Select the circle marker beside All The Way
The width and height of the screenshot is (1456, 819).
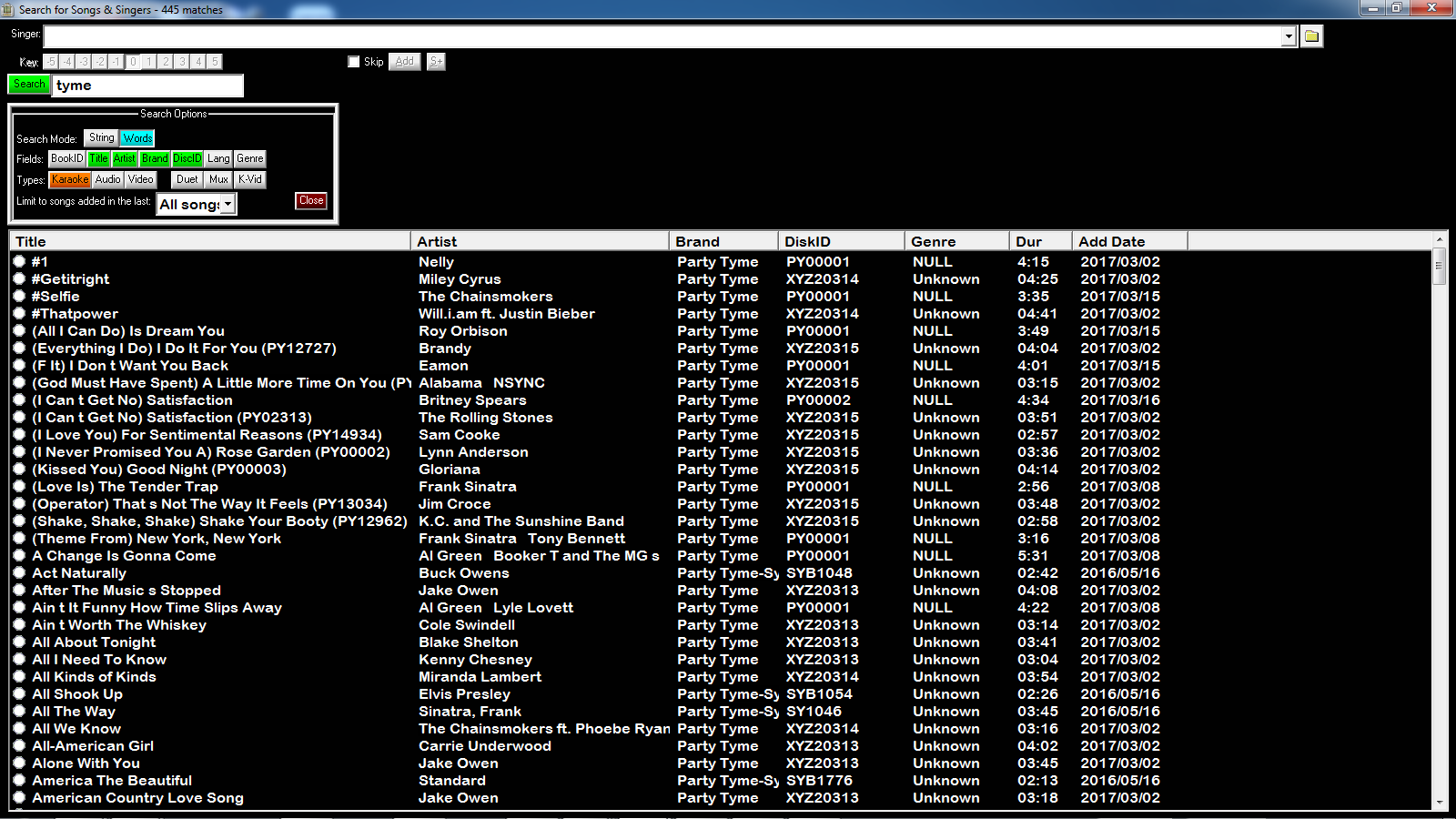19,711
